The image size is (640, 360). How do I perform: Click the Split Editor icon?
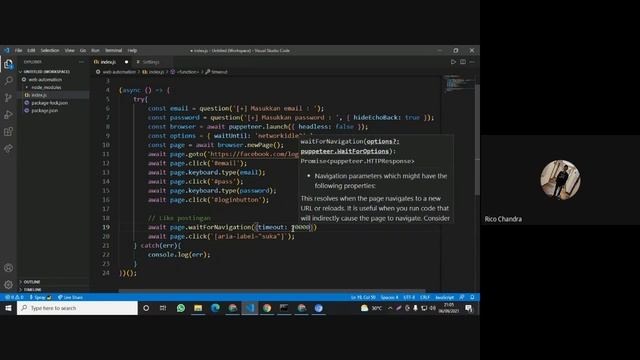coord(463,62)
